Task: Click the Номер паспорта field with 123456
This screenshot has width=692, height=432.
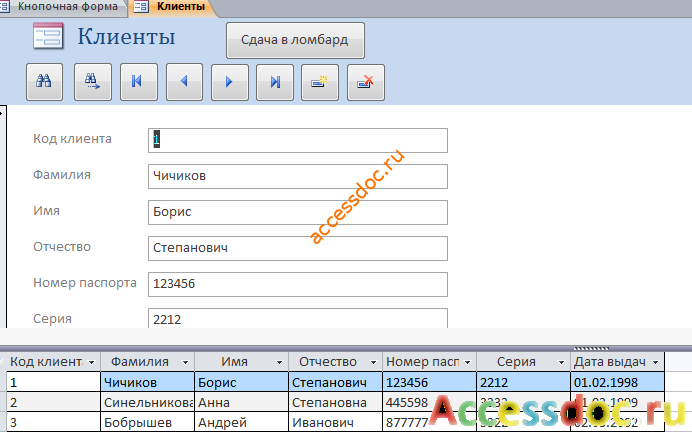Action: pos(298,284)
